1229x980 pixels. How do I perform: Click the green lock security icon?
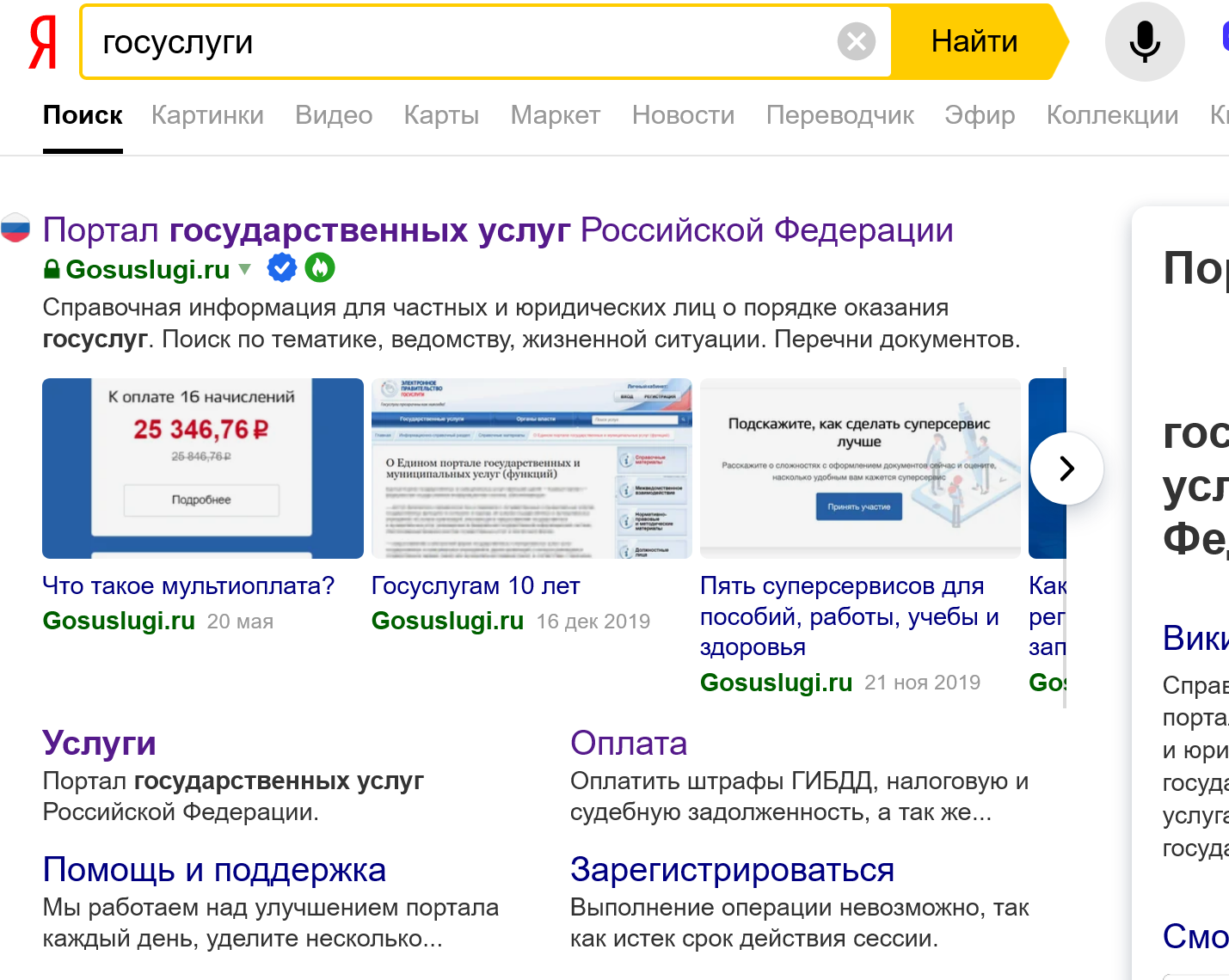[x=52, y=270]
